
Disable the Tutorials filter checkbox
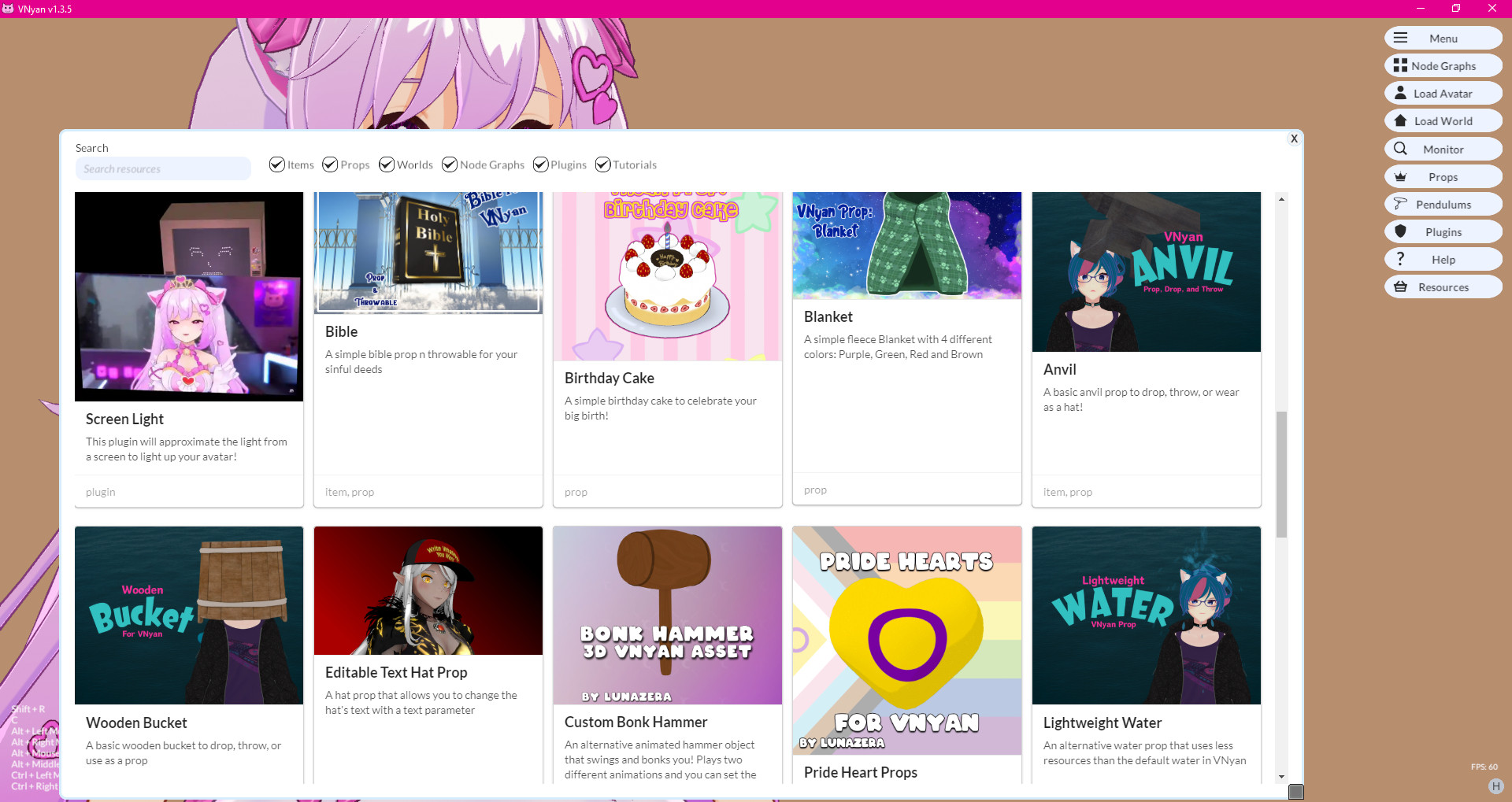pyautogui.click(x=603, y=164)
